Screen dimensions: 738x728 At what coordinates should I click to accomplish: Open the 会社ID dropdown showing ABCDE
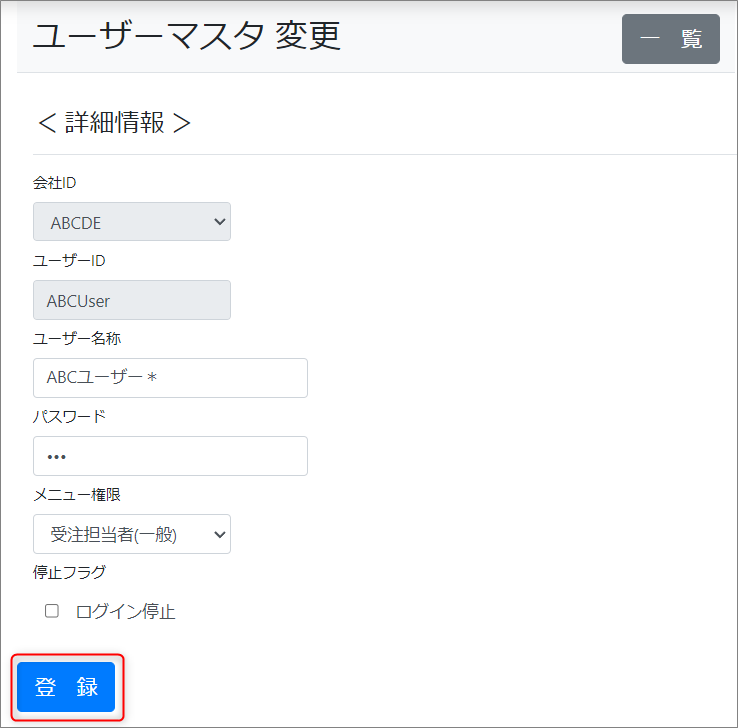coord(131,222)
